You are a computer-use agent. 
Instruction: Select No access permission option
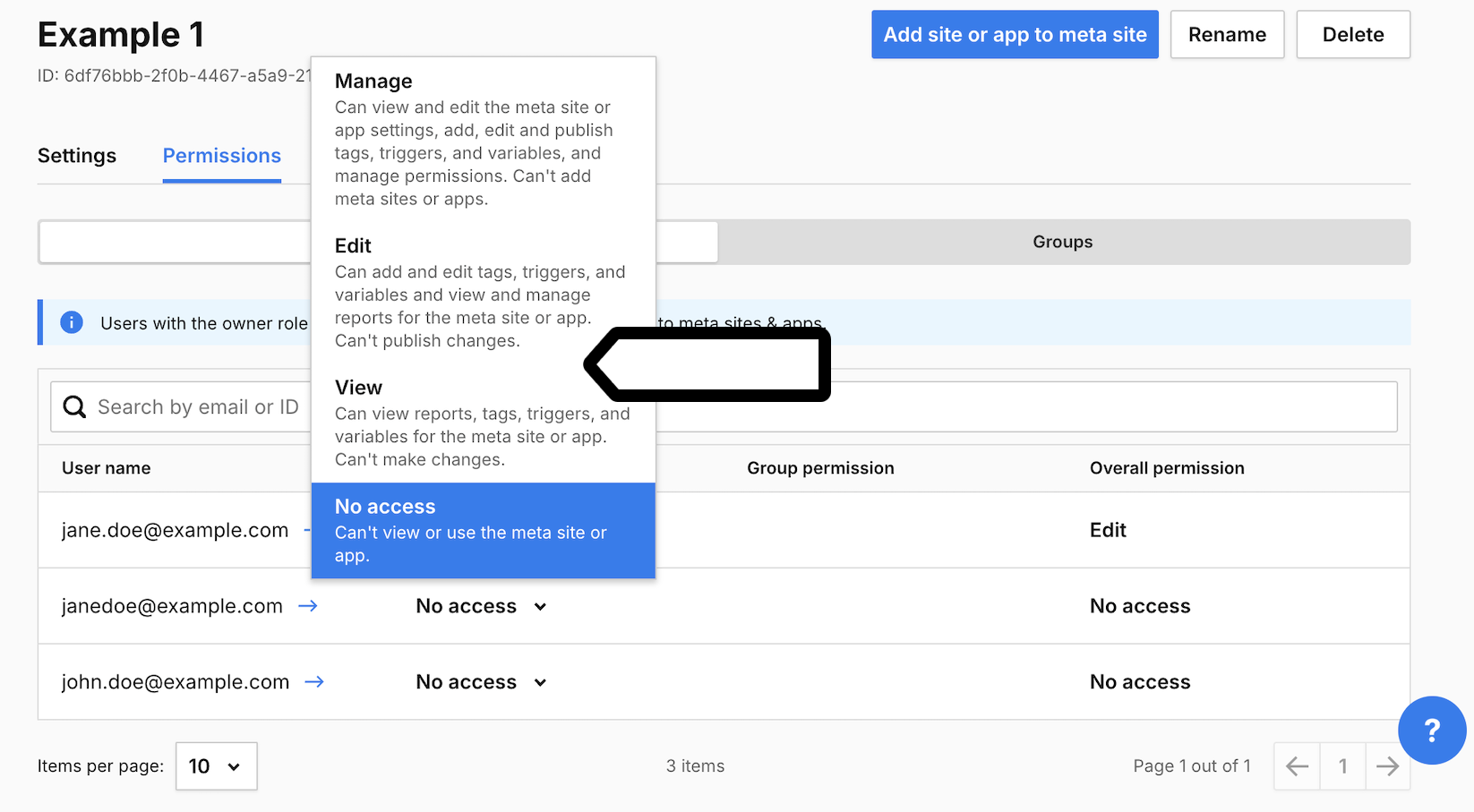(x=484, y=530)
